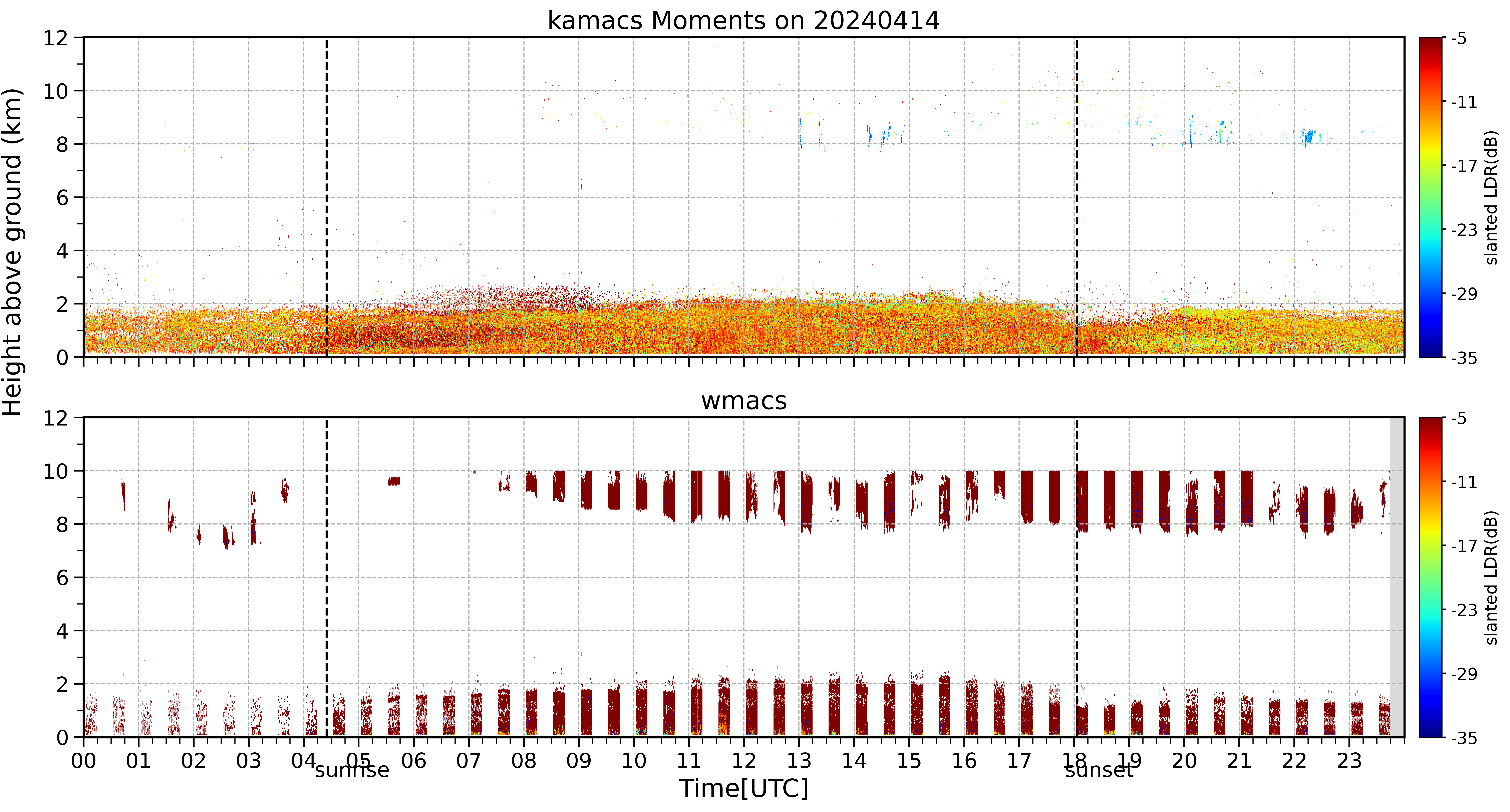
Task: Click the '13' time tick label
Action: click(x=799, y=761)
